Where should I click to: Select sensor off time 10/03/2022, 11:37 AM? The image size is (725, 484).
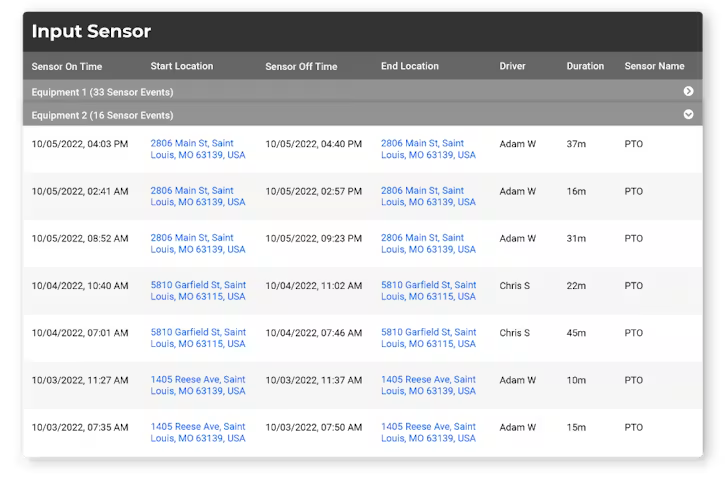(313, 380)
